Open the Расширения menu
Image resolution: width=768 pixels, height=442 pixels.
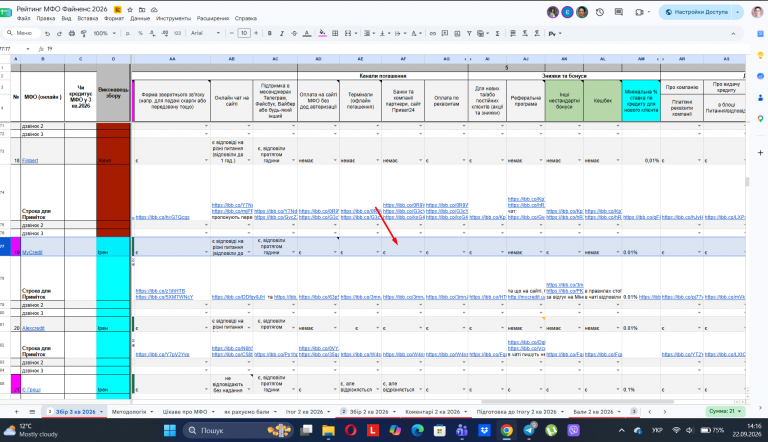click(213, 19)
